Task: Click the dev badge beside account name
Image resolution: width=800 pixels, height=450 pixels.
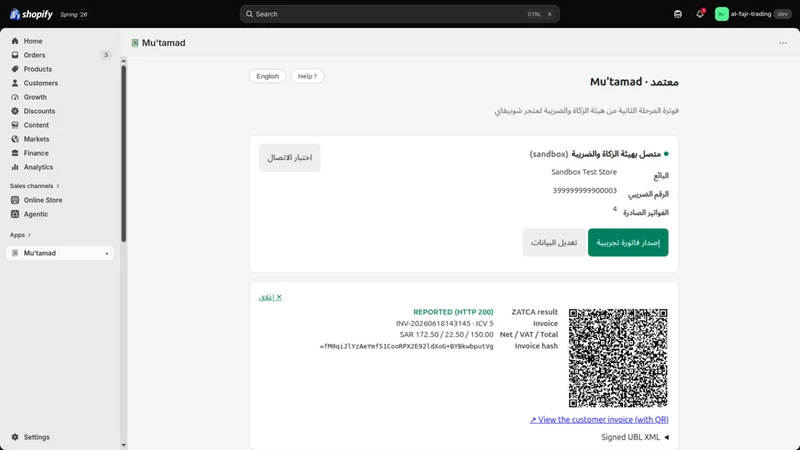Action: [x=783, y=14]
